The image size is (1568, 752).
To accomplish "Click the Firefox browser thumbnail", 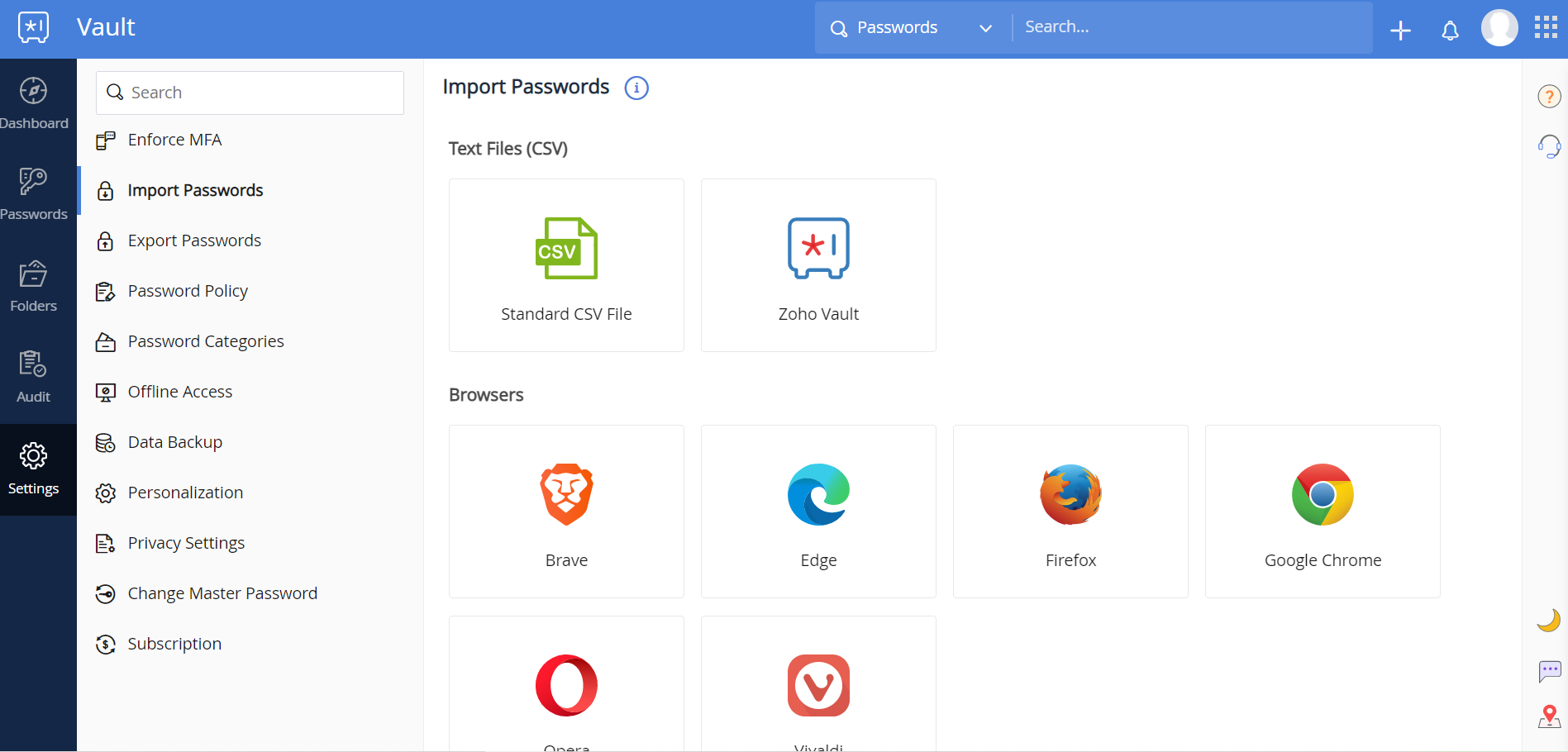I will tap(1070, 512).
